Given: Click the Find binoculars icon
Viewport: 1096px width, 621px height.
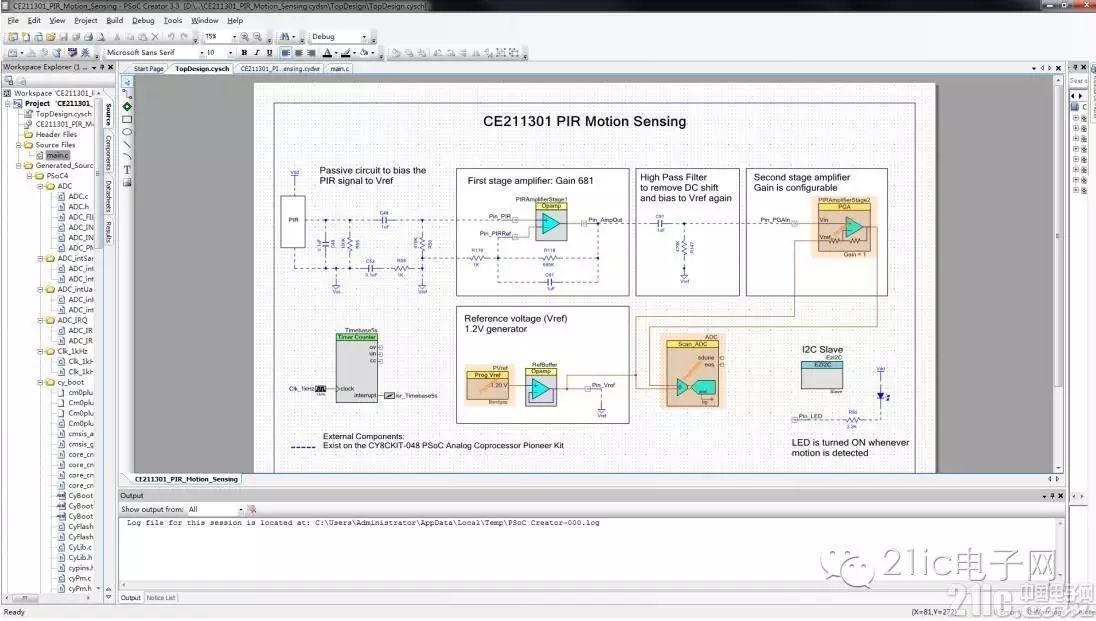Looking at the screenshot, I should point(284,36).
